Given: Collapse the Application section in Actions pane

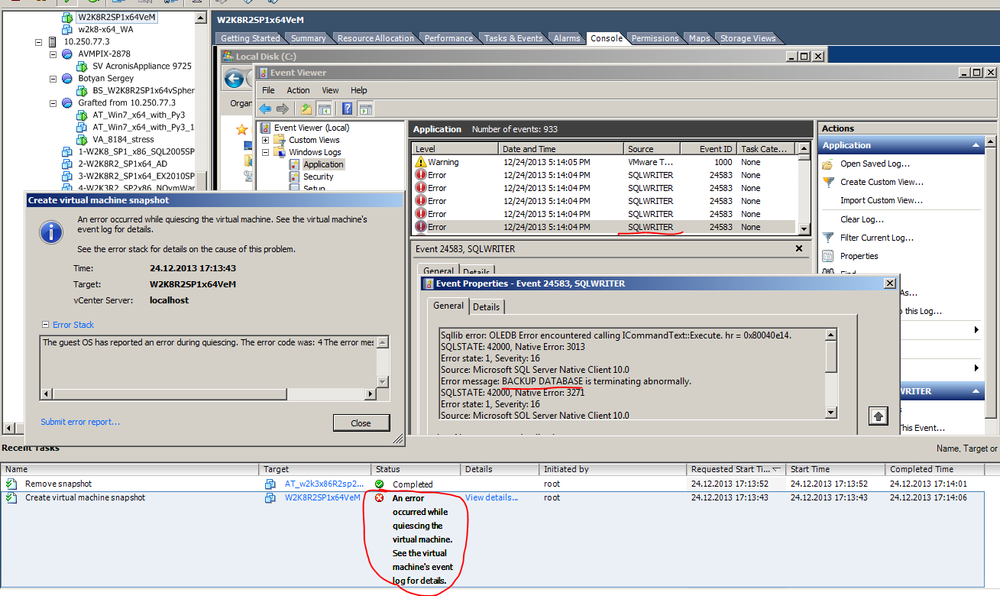Looking at the screenshot, I should [976, 145].
